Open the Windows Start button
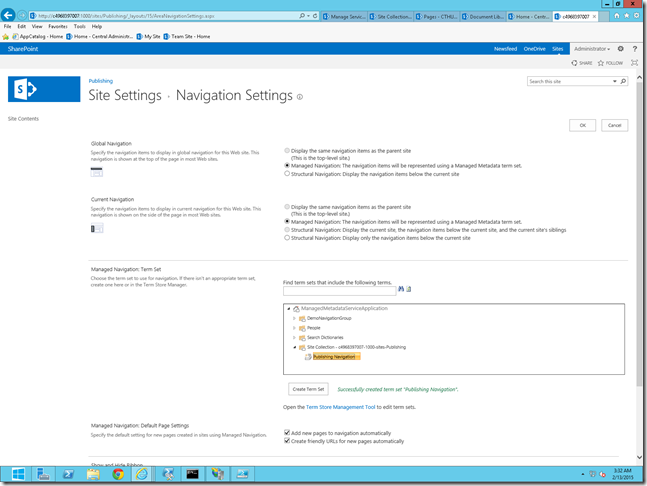 coord(18,474)
